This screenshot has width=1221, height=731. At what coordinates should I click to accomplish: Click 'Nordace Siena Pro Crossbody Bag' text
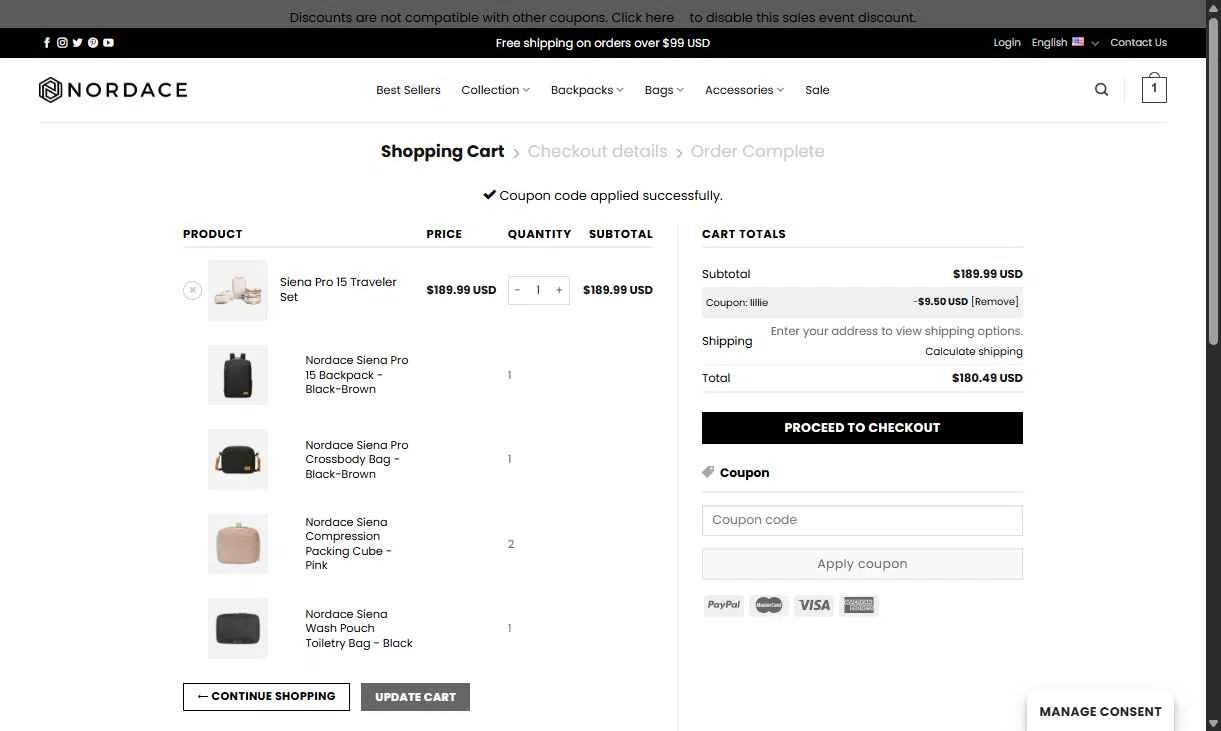[x=357, y=460]
